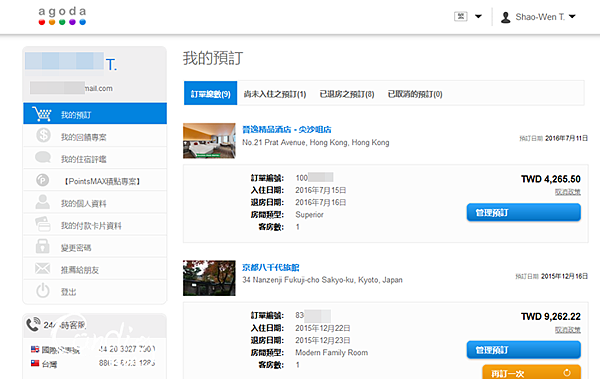Click 管理預訂 for the TWD 9,262.22 booking
Screen dimensions: 600x379
[523, 350]
